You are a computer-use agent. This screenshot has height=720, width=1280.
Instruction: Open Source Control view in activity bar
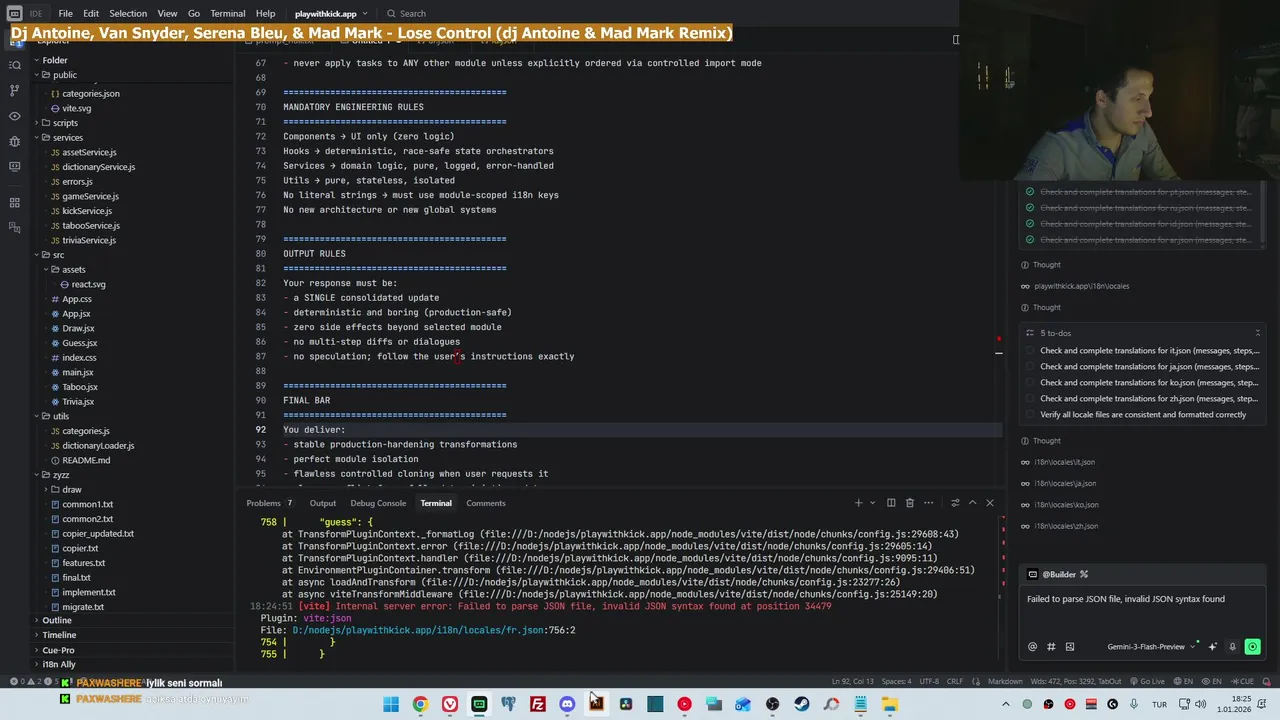14,90
